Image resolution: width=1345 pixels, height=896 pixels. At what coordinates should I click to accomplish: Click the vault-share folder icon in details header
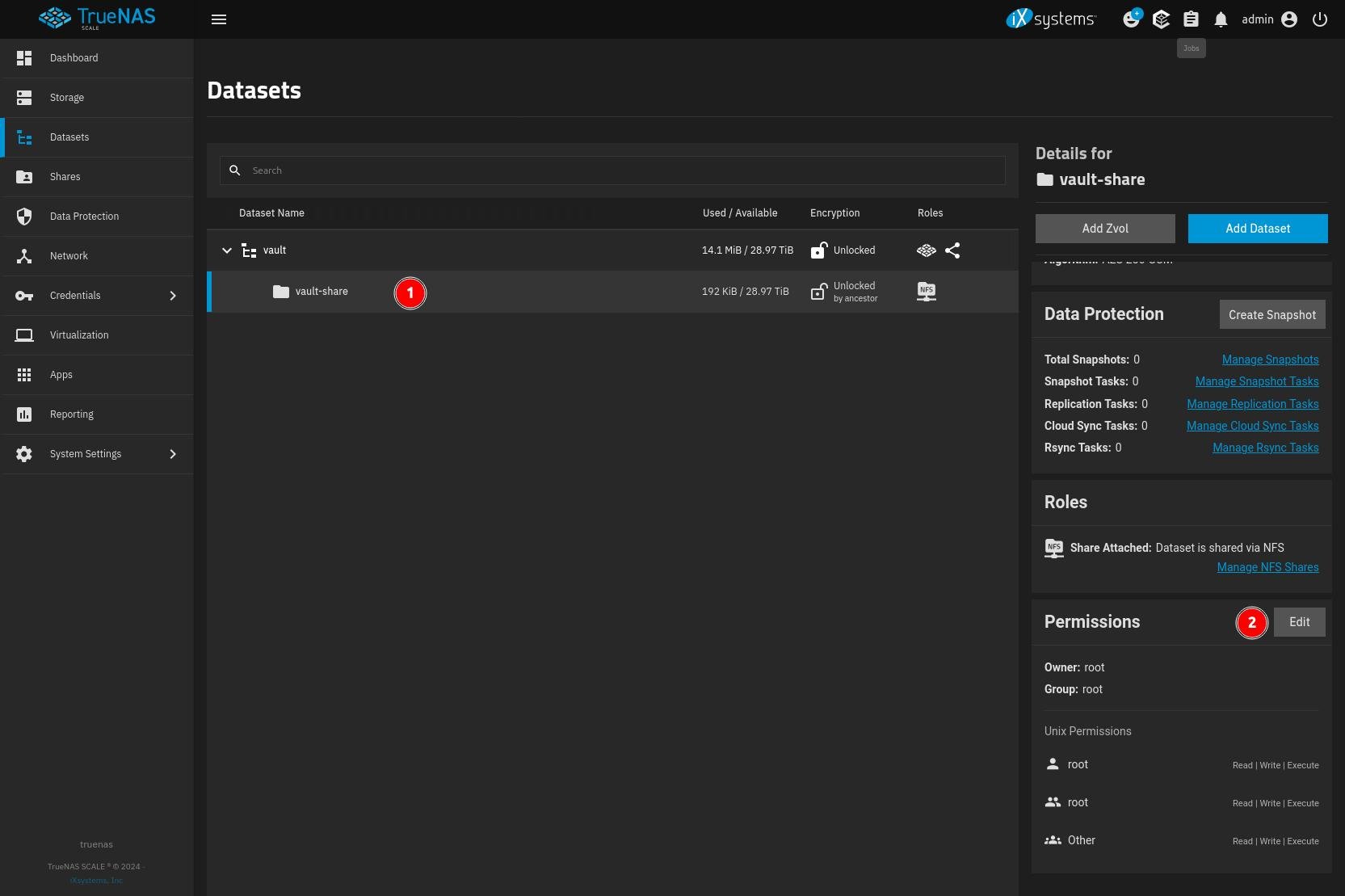coord(1045,179)
